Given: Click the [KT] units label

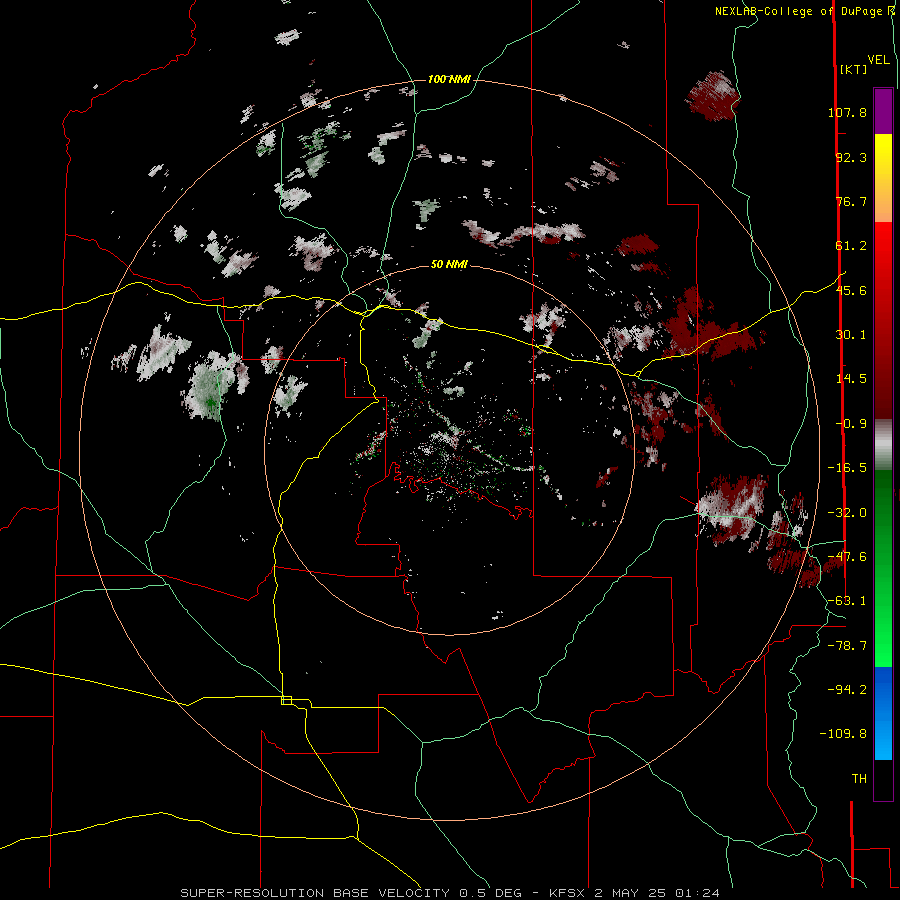Looking at the screenshot, I should click(x=853, y=69).
